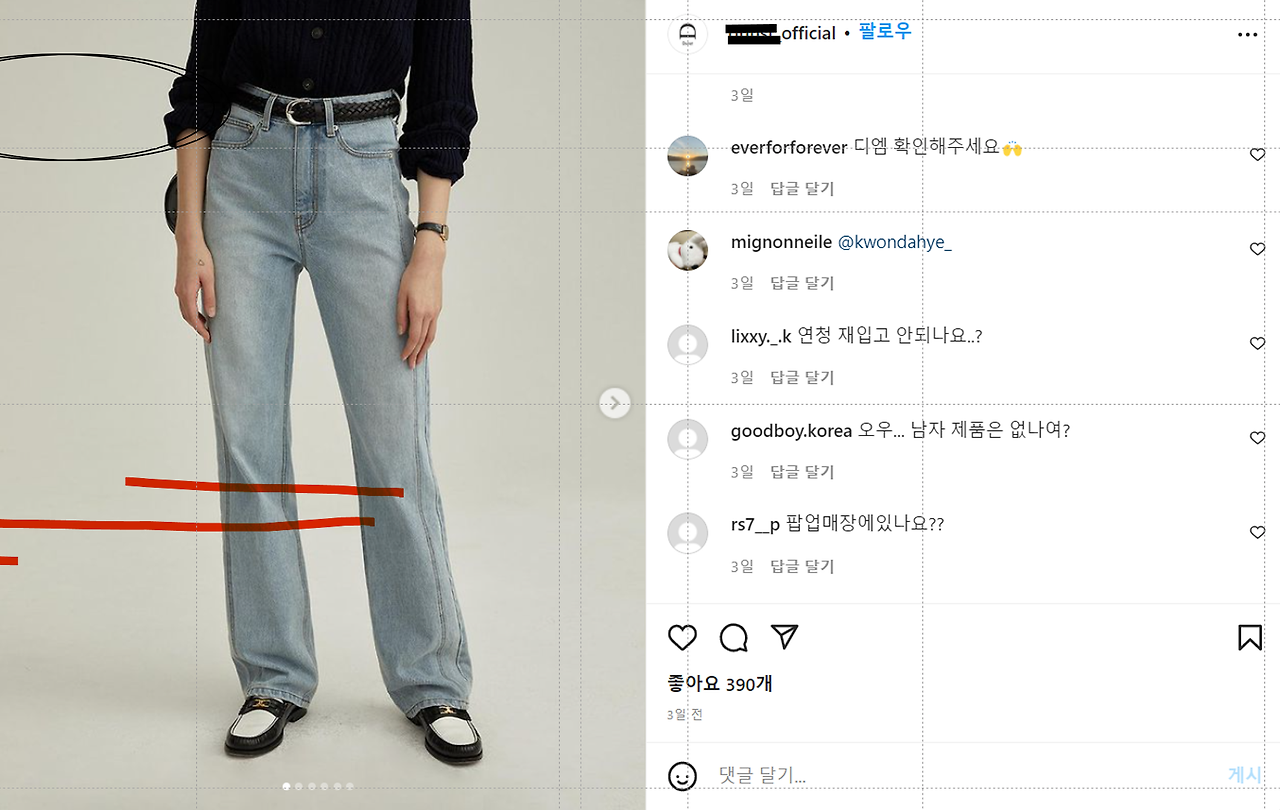Like the post with the heart icon

682,638
